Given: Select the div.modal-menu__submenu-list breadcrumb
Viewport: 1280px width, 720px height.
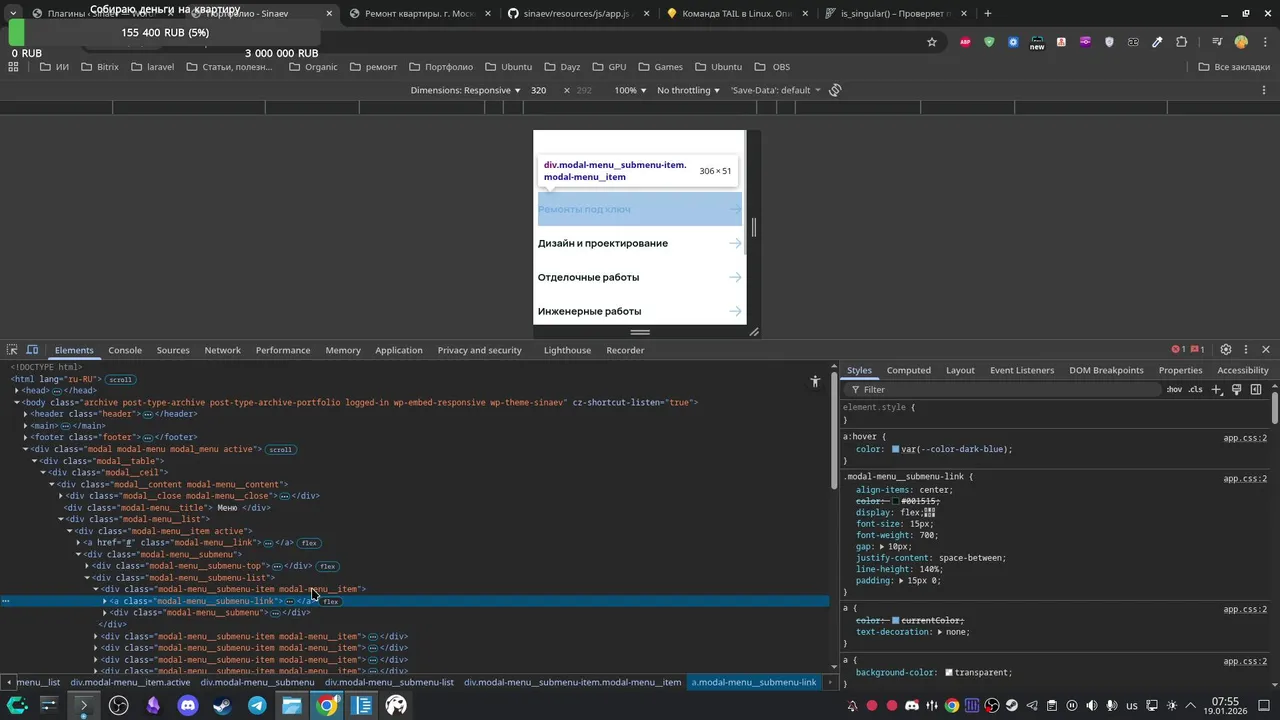Looking at the screenshot, I should click(x=389, y=682).
